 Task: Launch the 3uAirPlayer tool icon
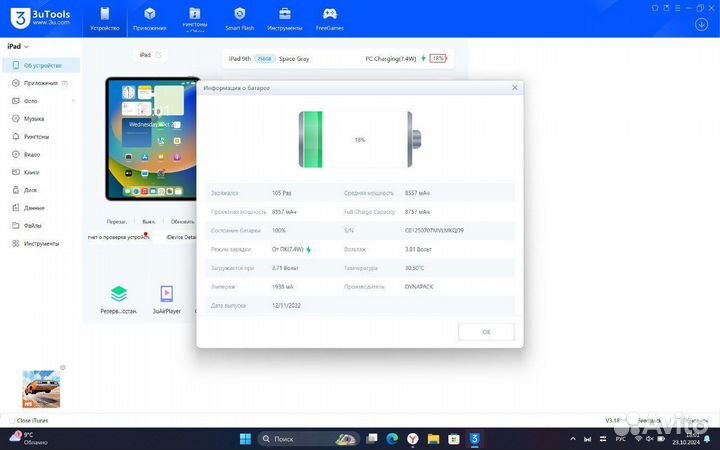click(x=167, y=294)
